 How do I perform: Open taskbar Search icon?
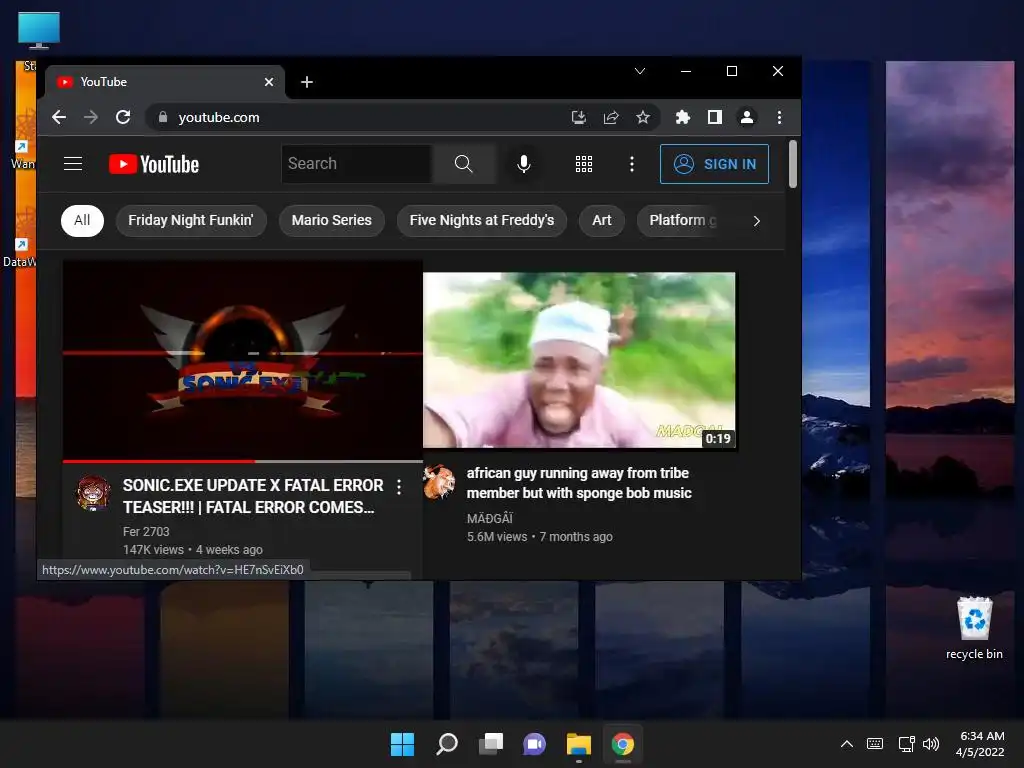click(447, 744)
